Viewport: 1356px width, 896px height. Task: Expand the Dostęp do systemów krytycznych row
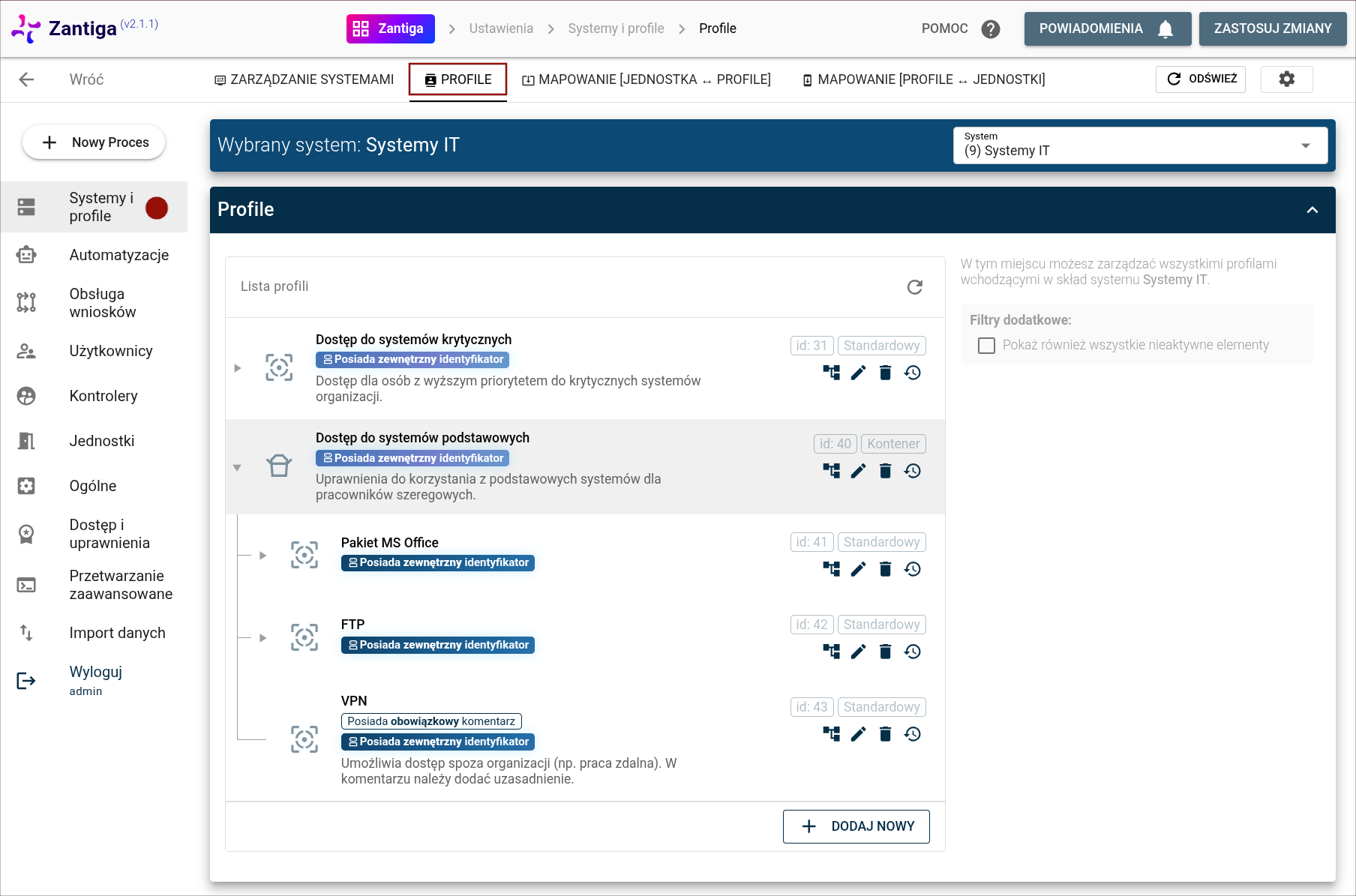tap(238, 368)
